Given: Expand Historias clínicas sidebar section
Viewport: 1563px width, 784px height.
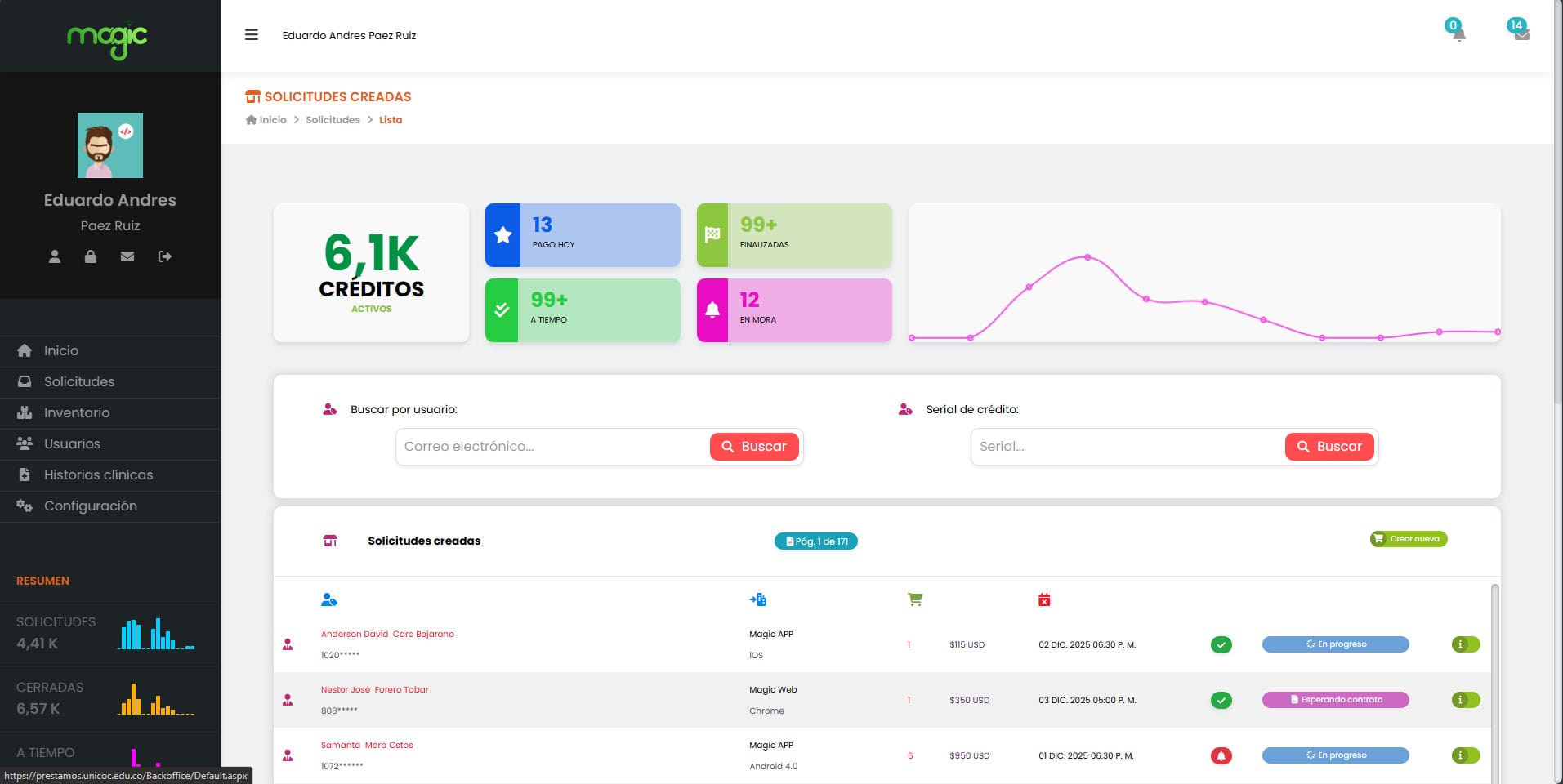Looking at the screenshot, I should pyautogui.click(x=98, y=474).
